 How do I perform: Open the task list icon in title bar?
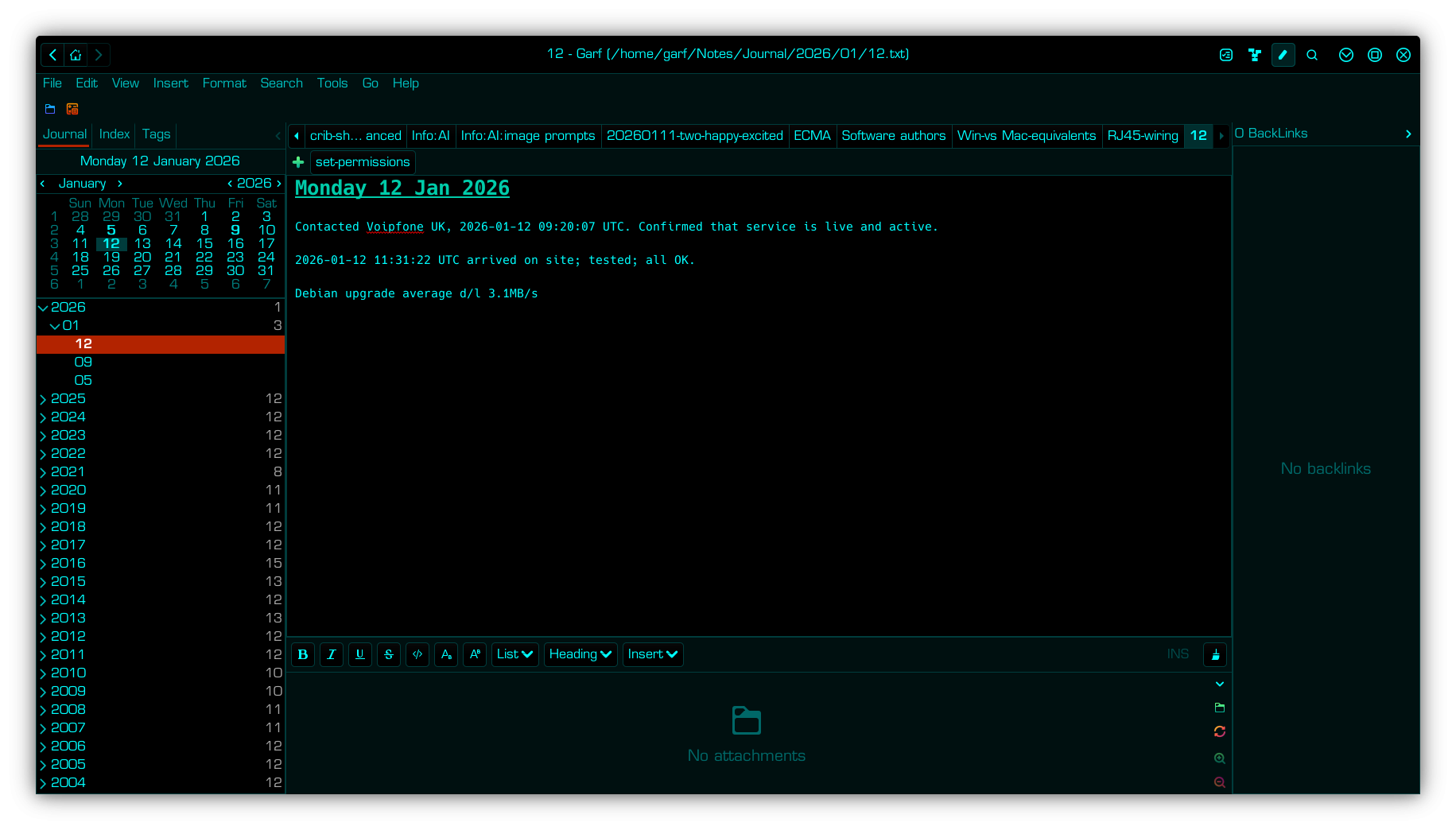[x=1225, y=55]
